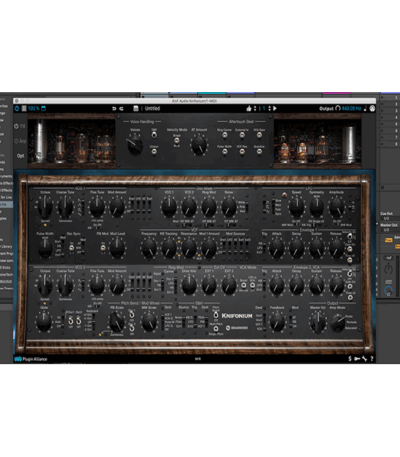The height and width of the screenshot is (457, 400).
Task: Click the Ring Mod Drive knob
Action: click(189, 286)
